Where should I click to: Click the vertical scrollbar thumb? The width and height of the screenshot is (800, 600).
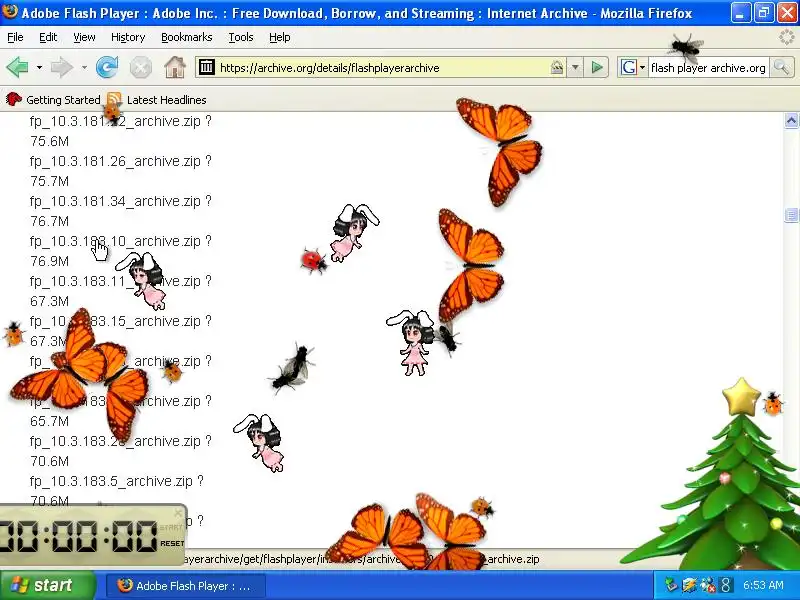pyautogui.click(x=791, y=215)
